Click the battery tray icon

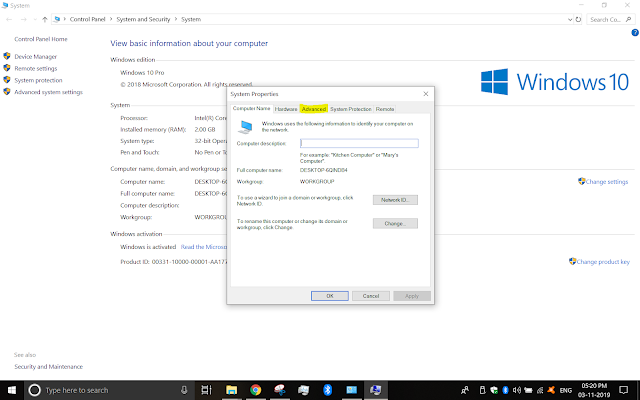[528, 390]
